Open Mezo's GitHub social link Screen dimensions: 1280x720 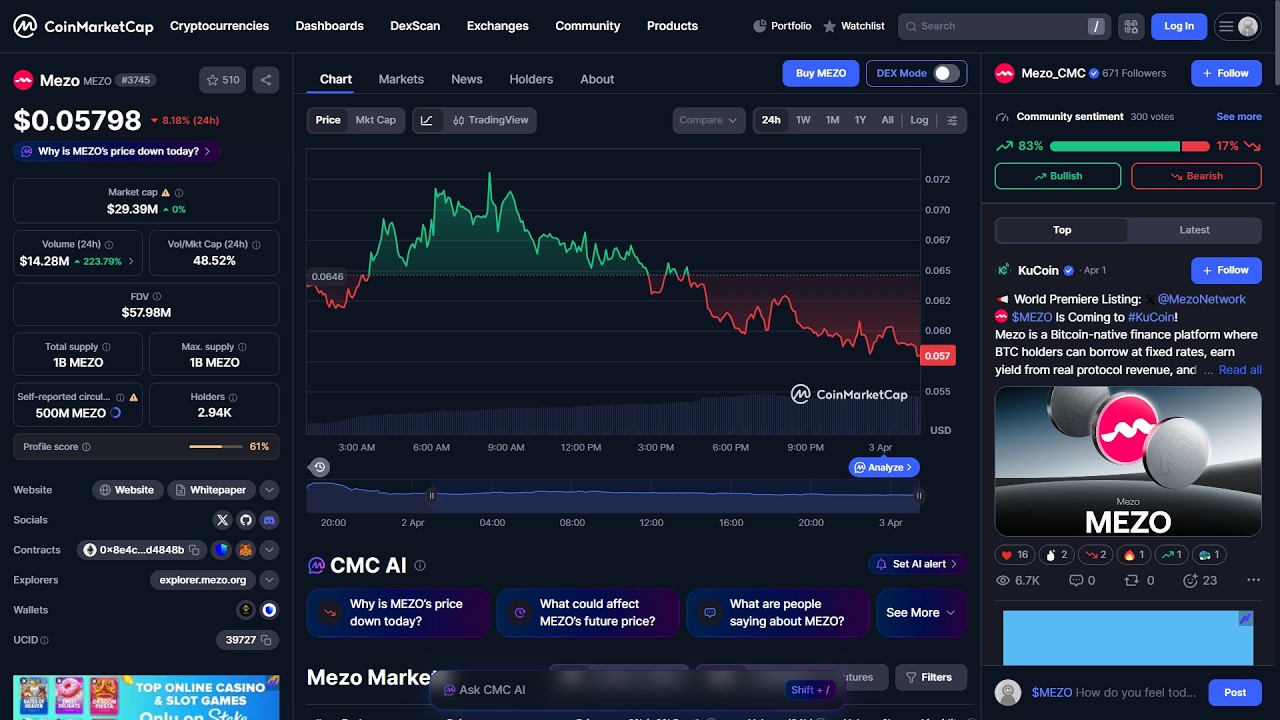247,520
